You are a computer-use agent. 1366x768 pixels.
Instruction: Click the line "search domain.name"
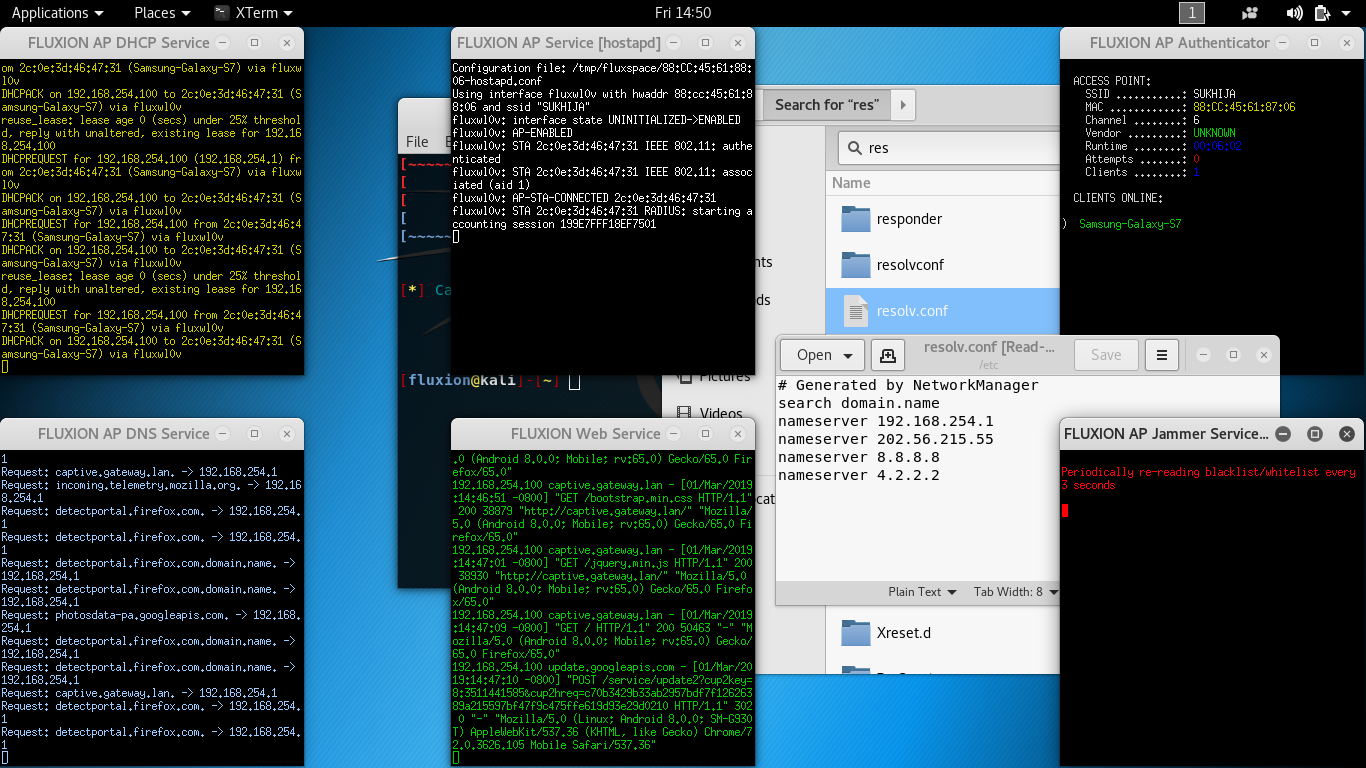[859, 403]
